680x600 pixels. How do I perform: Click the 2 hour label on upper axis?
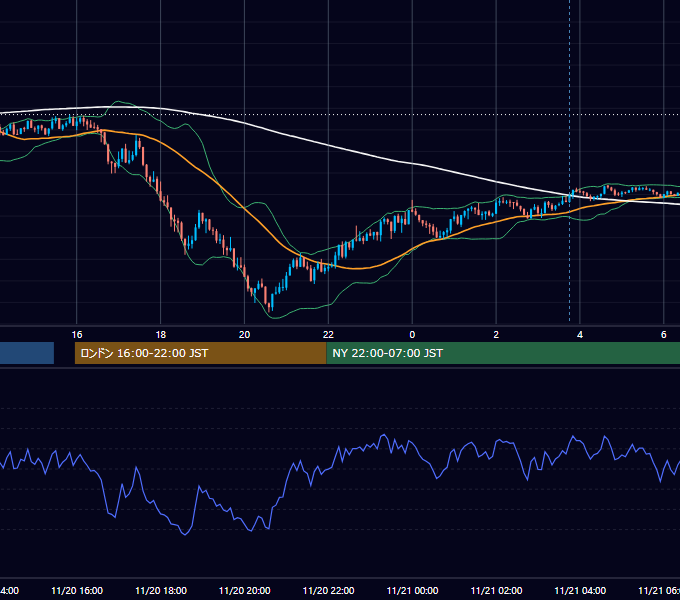[x=496, y=335]
